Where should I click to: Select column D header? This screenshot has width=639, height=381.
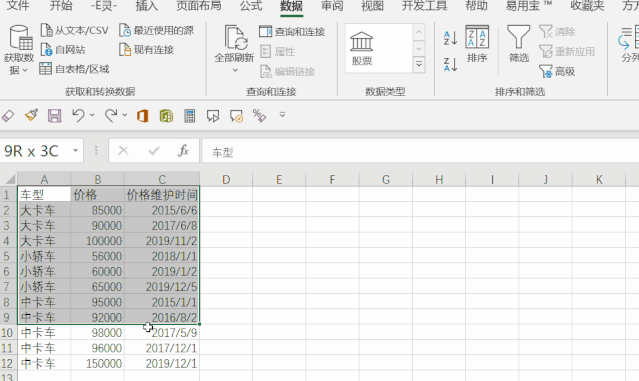click(226, 179)
